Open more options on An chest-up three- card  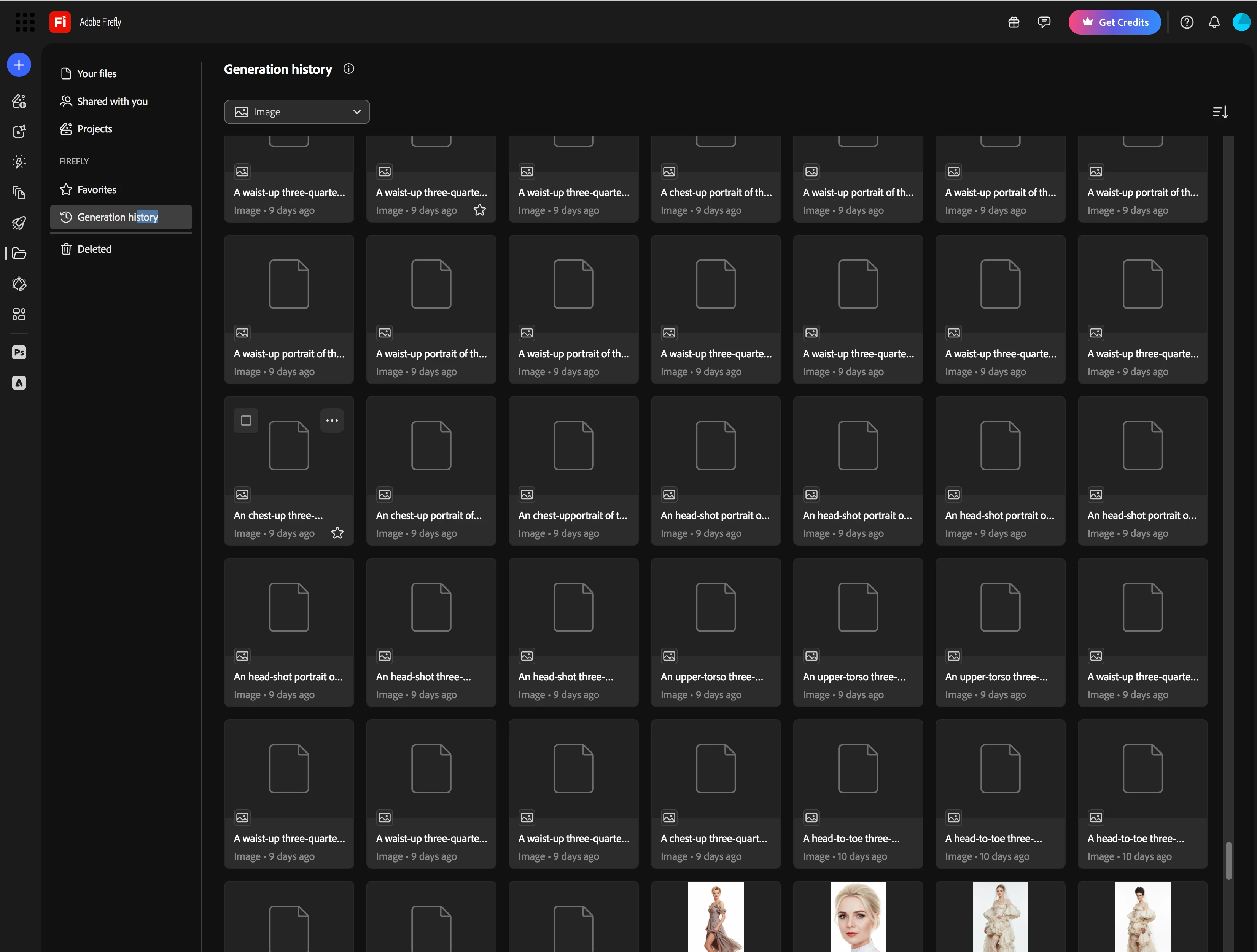pos(332,420)
